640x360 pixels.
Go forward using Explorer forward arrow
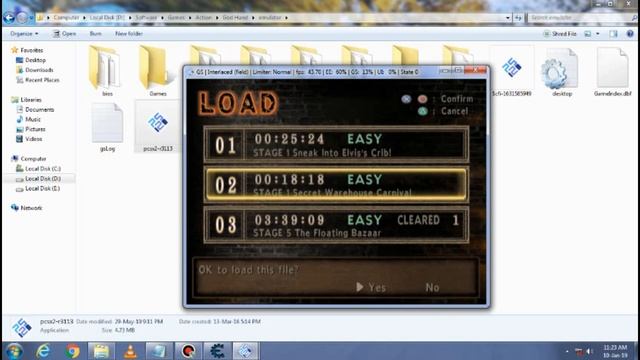[x=22, y=18]
